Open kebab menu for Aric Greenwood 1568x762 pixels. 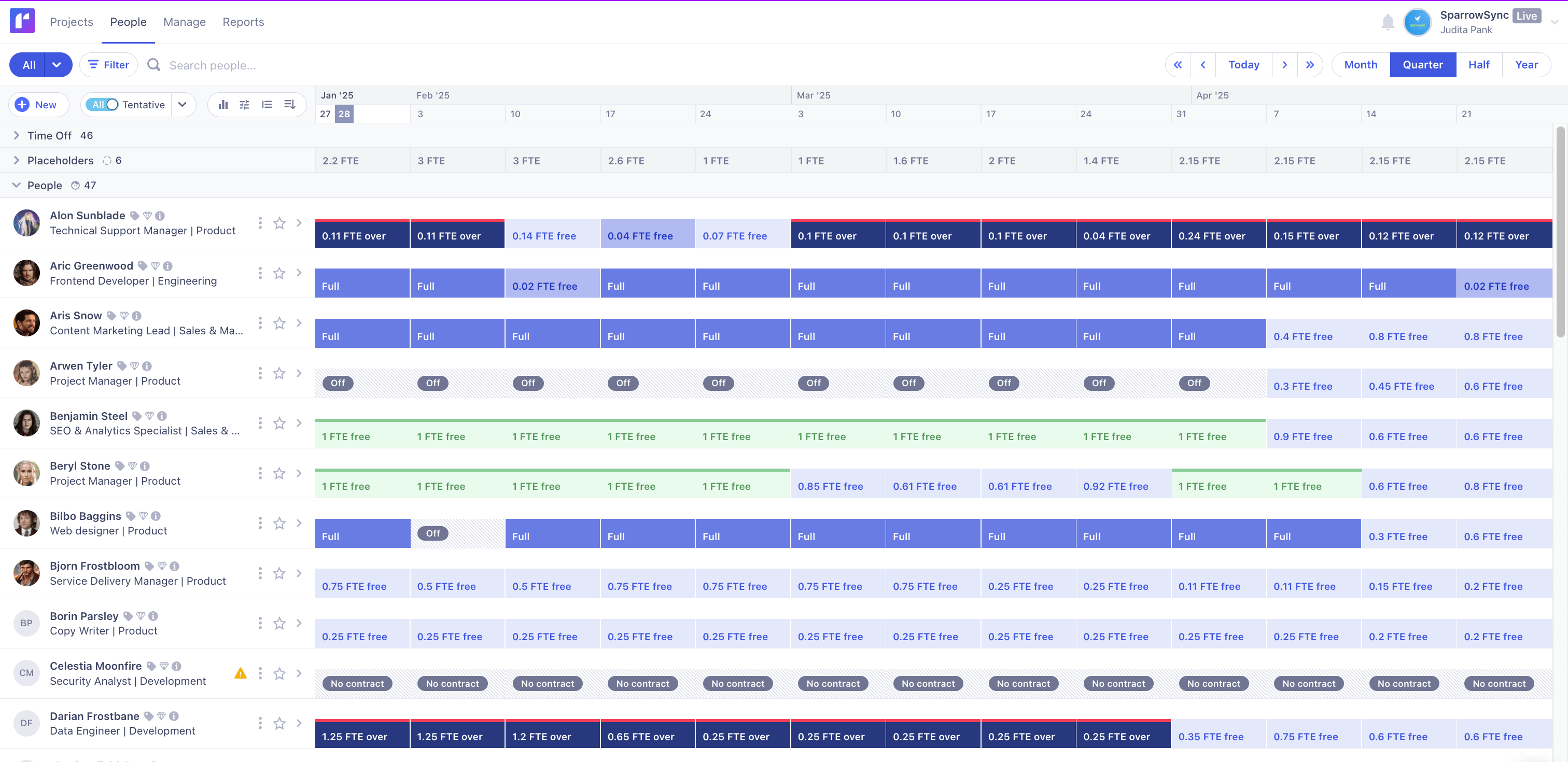pos(260,273)
